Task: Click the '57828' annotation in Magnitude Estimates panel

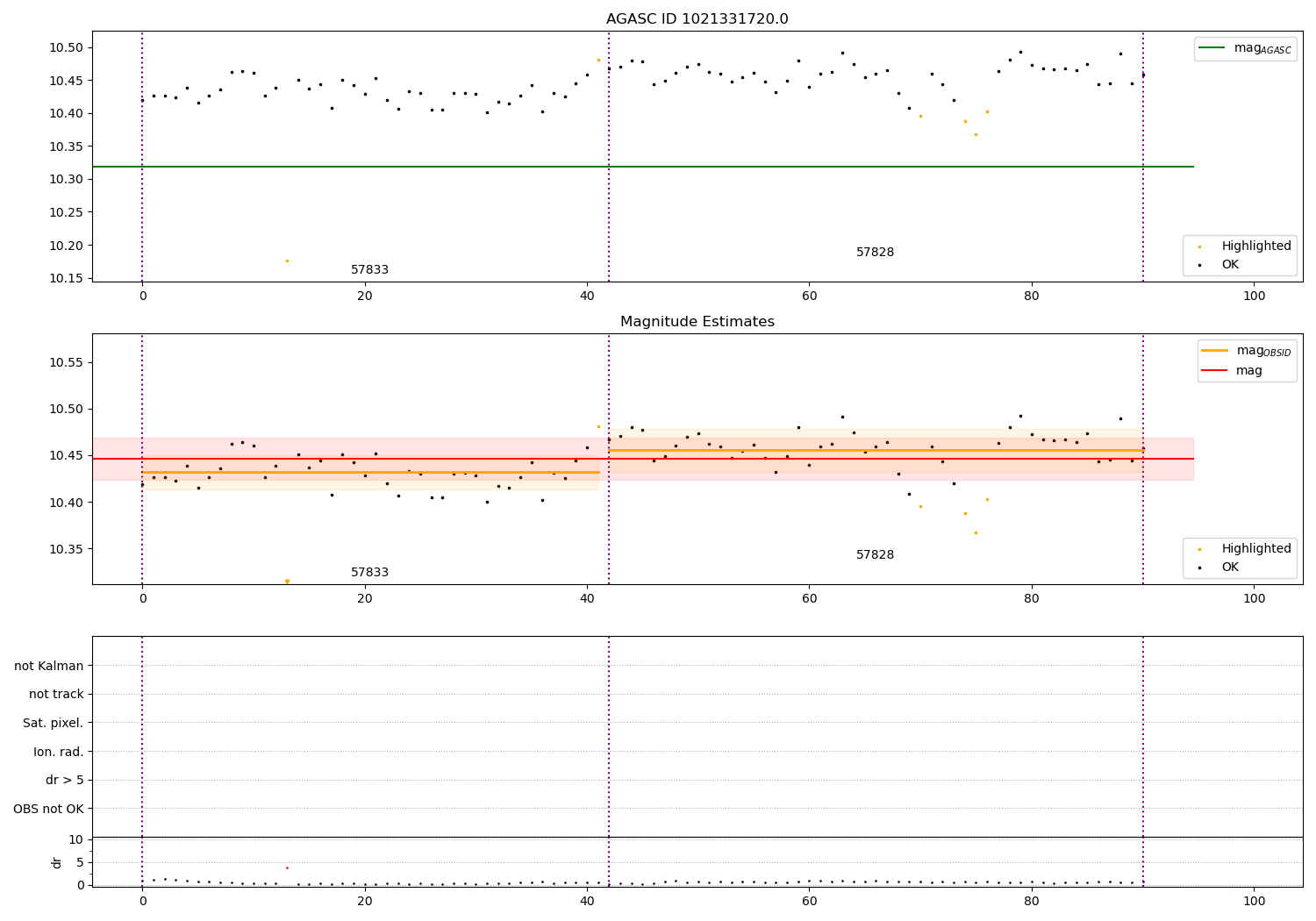Action: 875,555
